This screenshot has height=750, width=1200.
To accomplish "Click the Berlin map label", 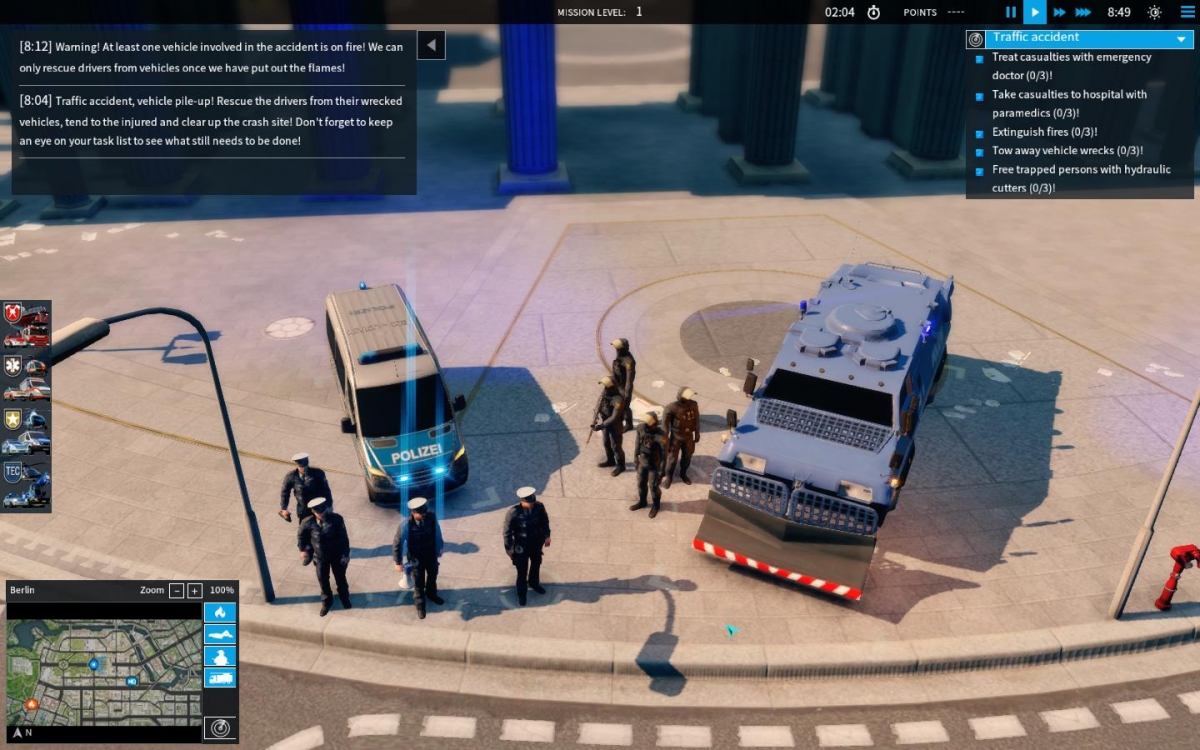I will click(22, 590).
